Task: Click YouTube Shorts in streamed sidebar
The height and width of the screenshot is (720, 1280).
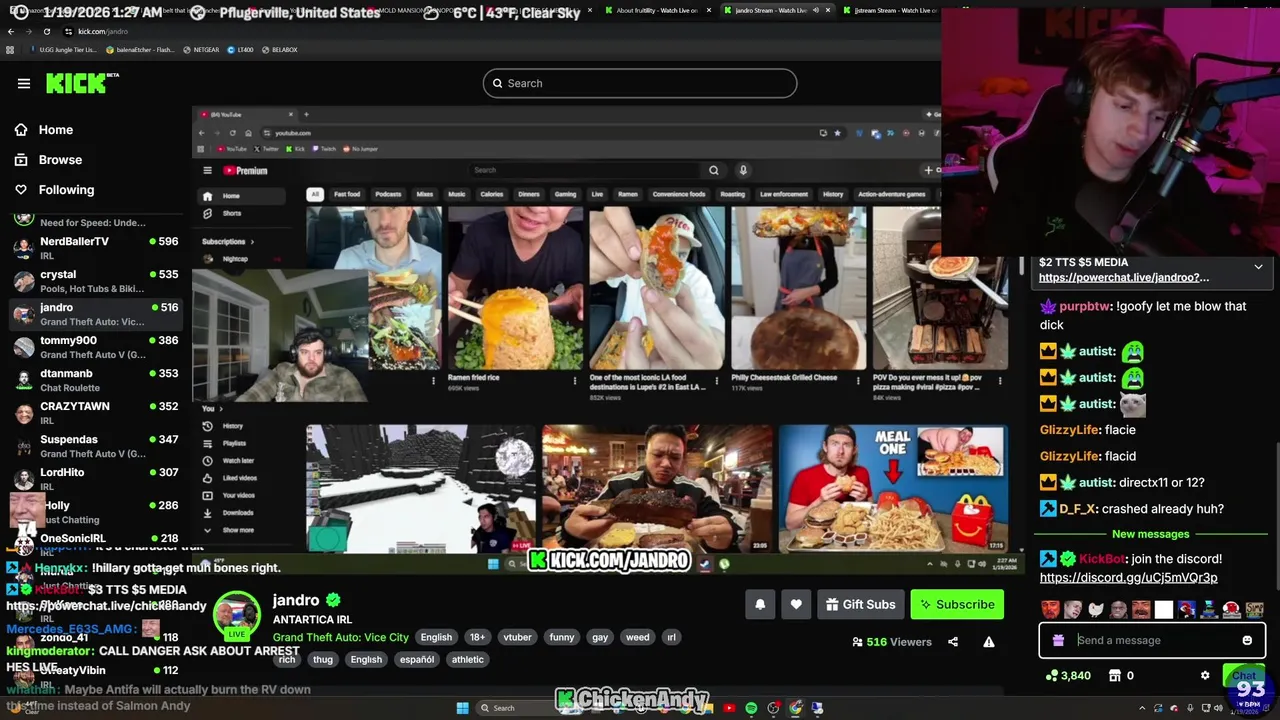Action: (222, 213)
